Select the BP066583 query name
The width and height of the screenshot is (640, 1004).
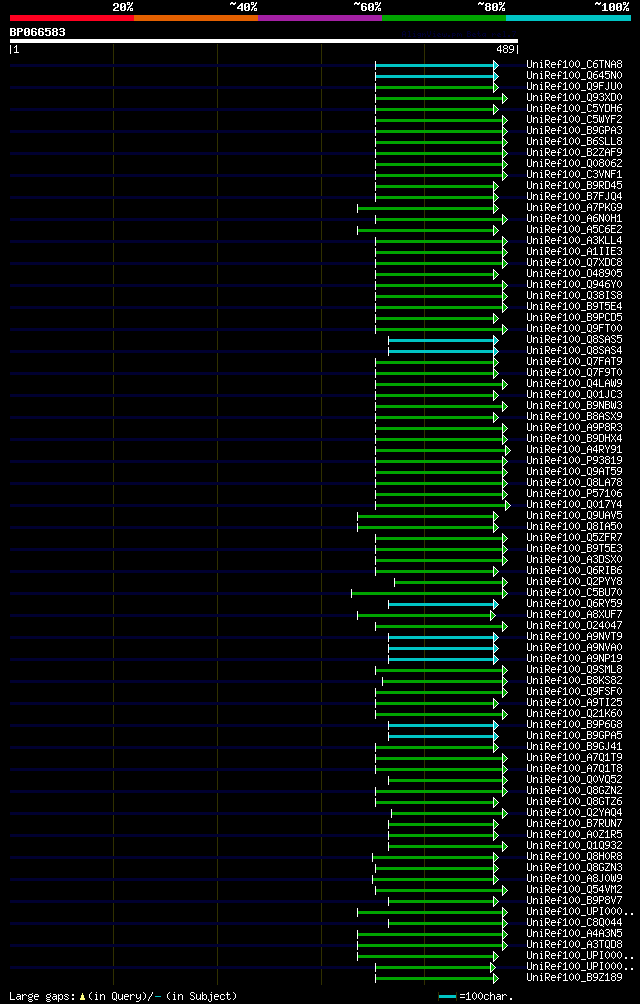[x=37, y=32]
